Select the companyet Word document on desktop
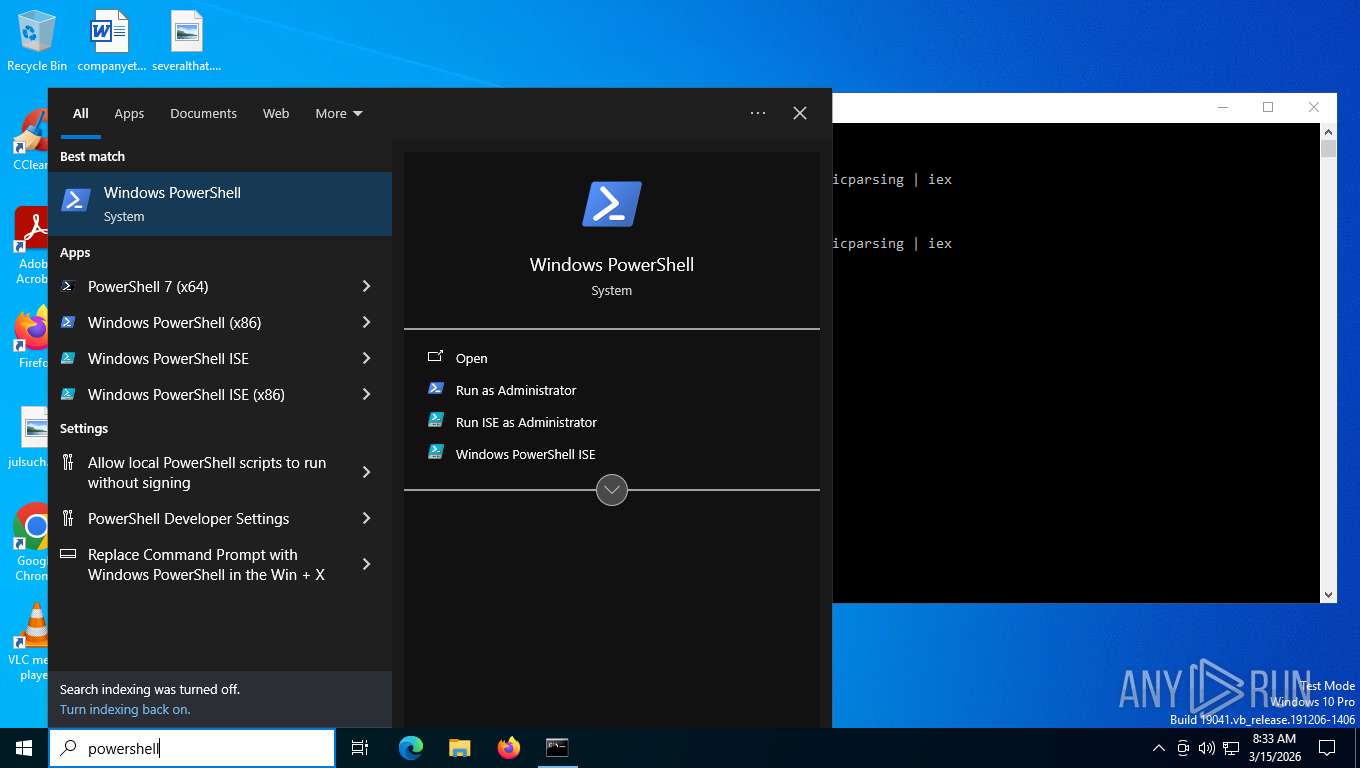The height and width of the screenshot is (768, 1360). click(111, 40)
